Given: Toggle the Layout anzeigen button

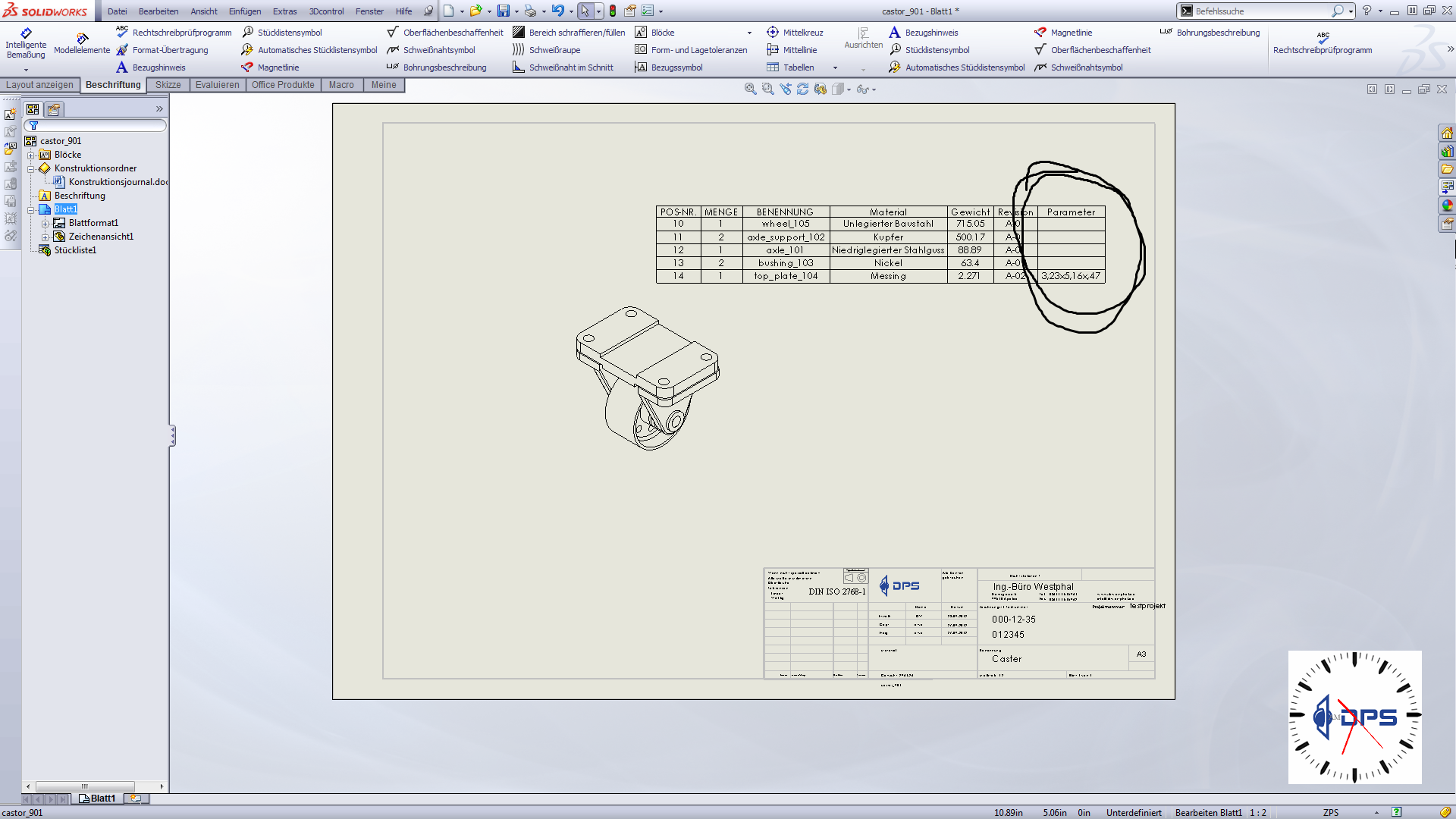Looking at the screenshot, I should pos(39,85).
